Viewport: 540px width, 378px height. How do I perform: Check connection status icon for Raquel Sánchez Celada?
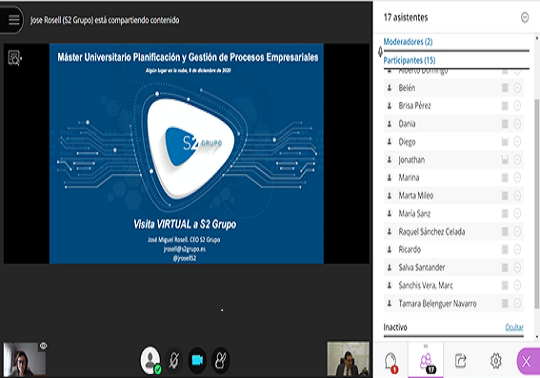point(505,231)
